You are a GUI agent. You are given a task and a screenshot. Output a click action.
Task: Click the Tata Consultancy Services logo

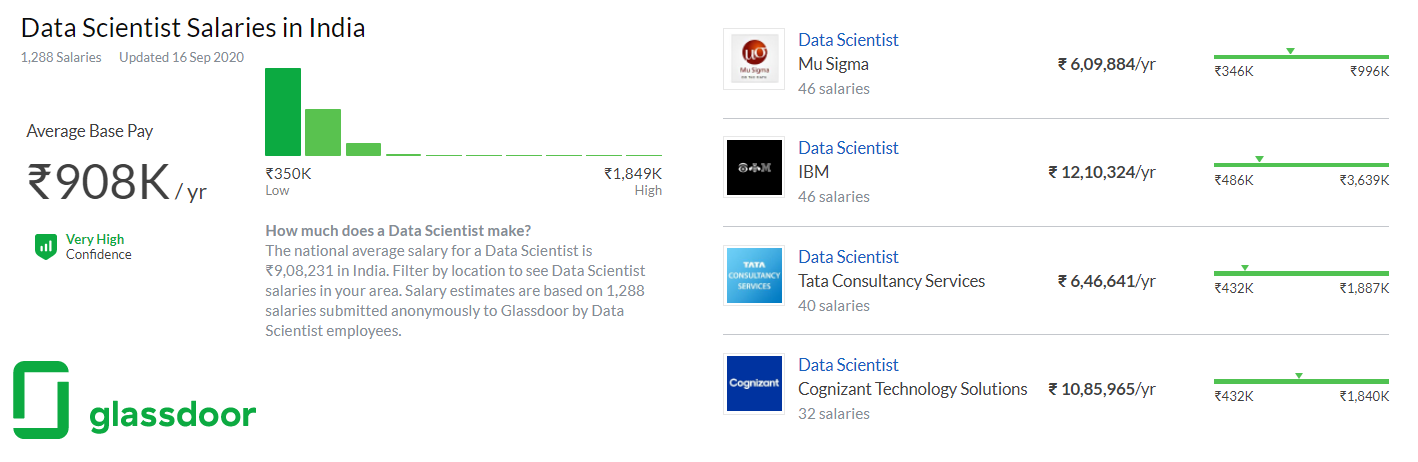pyautogui.click(x=754, y=276)
